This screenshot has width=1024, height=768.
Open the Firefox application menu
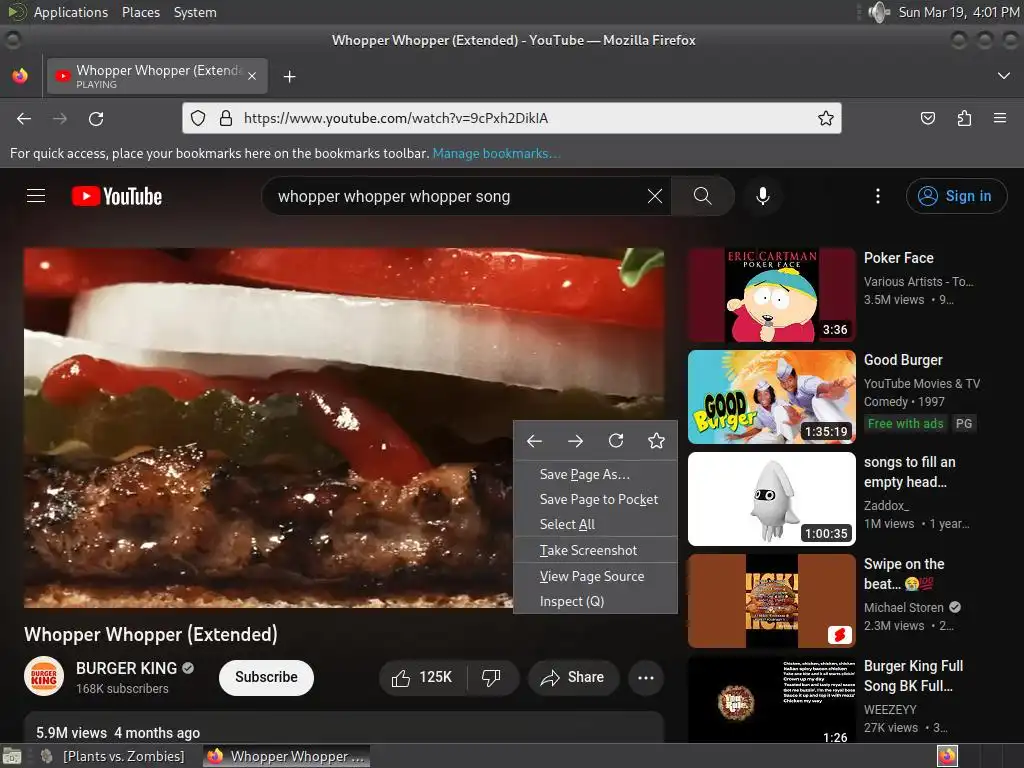[999, 118]
